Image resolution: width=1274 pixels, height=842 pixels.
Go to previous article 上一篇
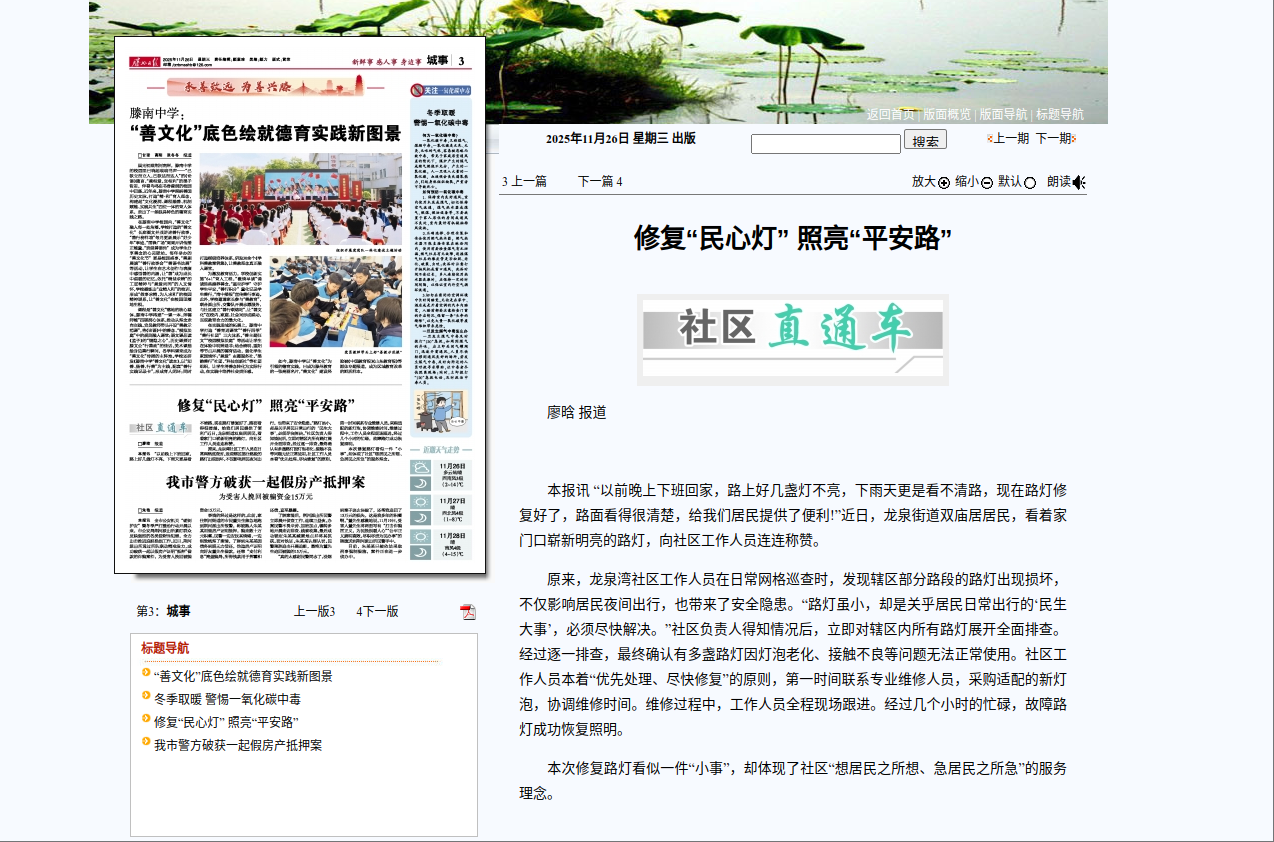pos(529,181)
